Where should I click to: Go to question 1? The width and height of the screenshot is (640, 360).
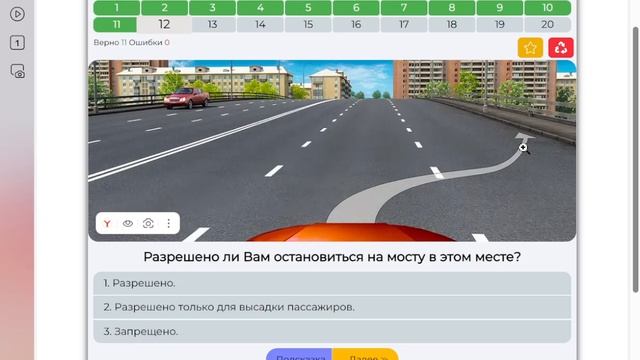click(x=117, y=8)
